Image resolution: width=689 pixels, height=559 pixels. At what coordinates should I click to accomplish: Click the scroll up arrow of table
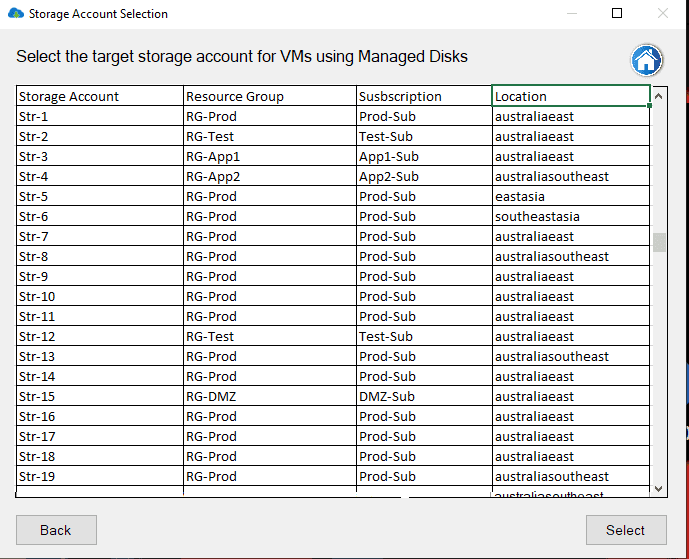659,96
